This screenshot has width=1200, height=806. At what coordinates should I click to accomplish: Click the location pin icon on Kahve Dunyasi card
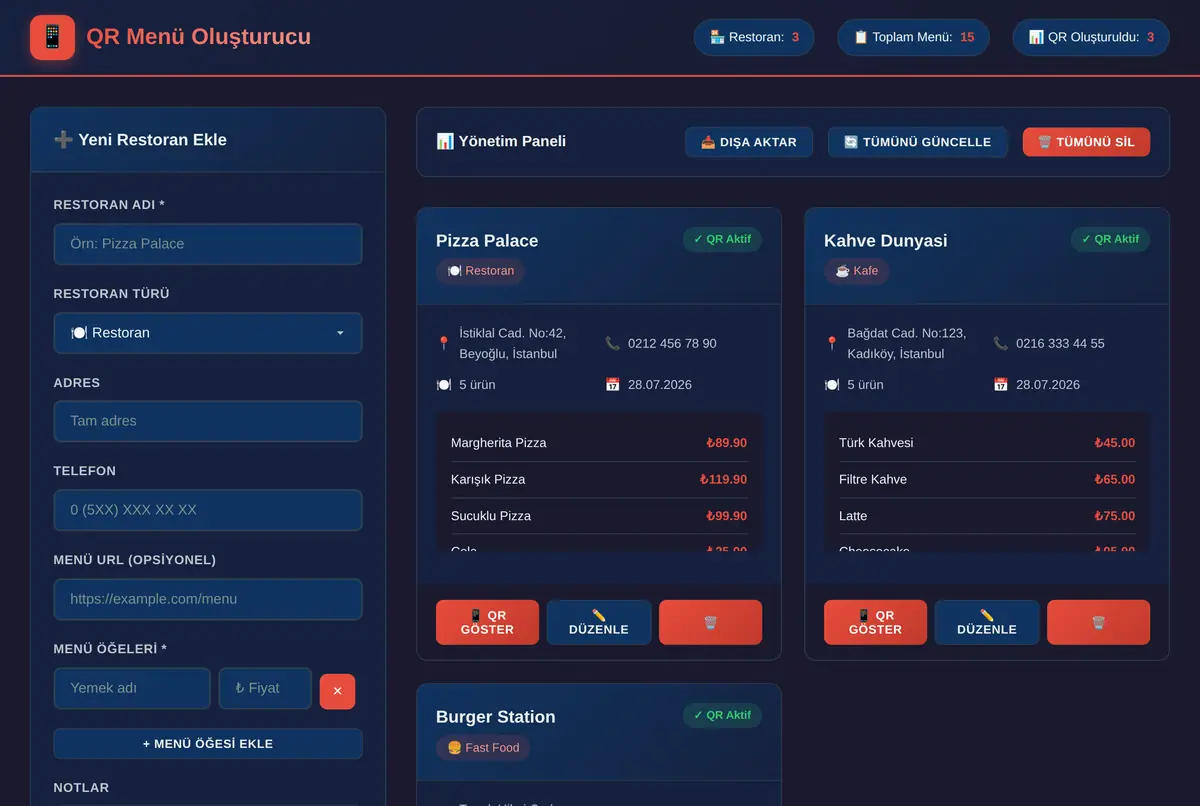[832, 343]
